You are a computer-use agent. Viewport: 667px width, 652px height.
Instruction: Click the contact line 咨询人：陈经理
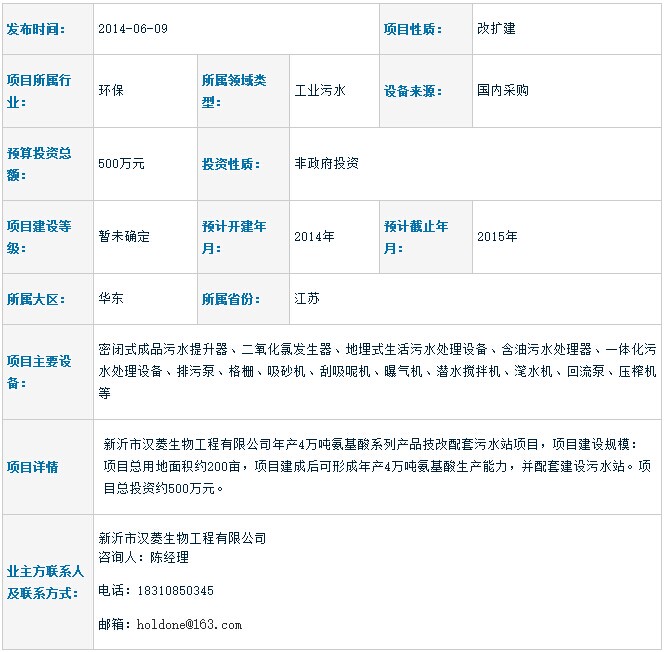(143, 558)
